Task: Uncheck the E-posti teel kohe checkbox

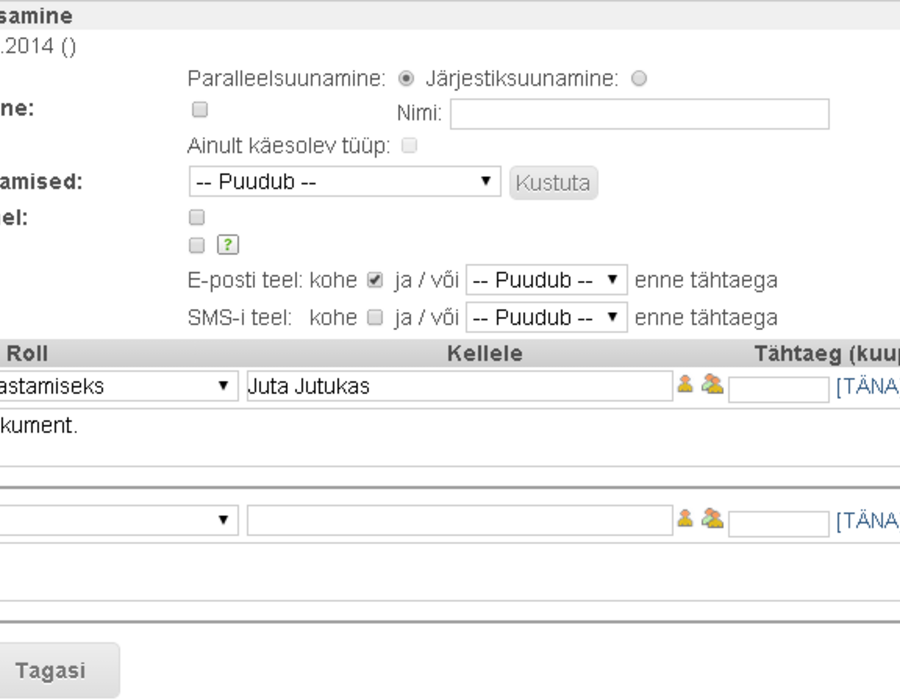Action: click(375, 280)
